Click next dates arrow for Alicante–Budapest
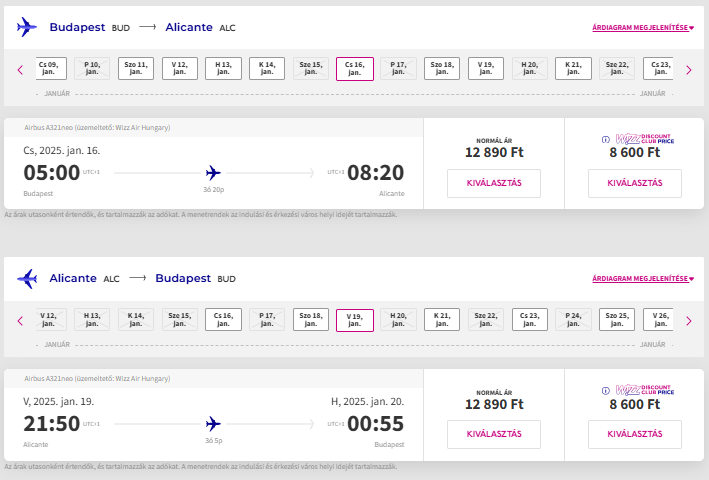Screen dimensions: 709x480 coord(688,321)
